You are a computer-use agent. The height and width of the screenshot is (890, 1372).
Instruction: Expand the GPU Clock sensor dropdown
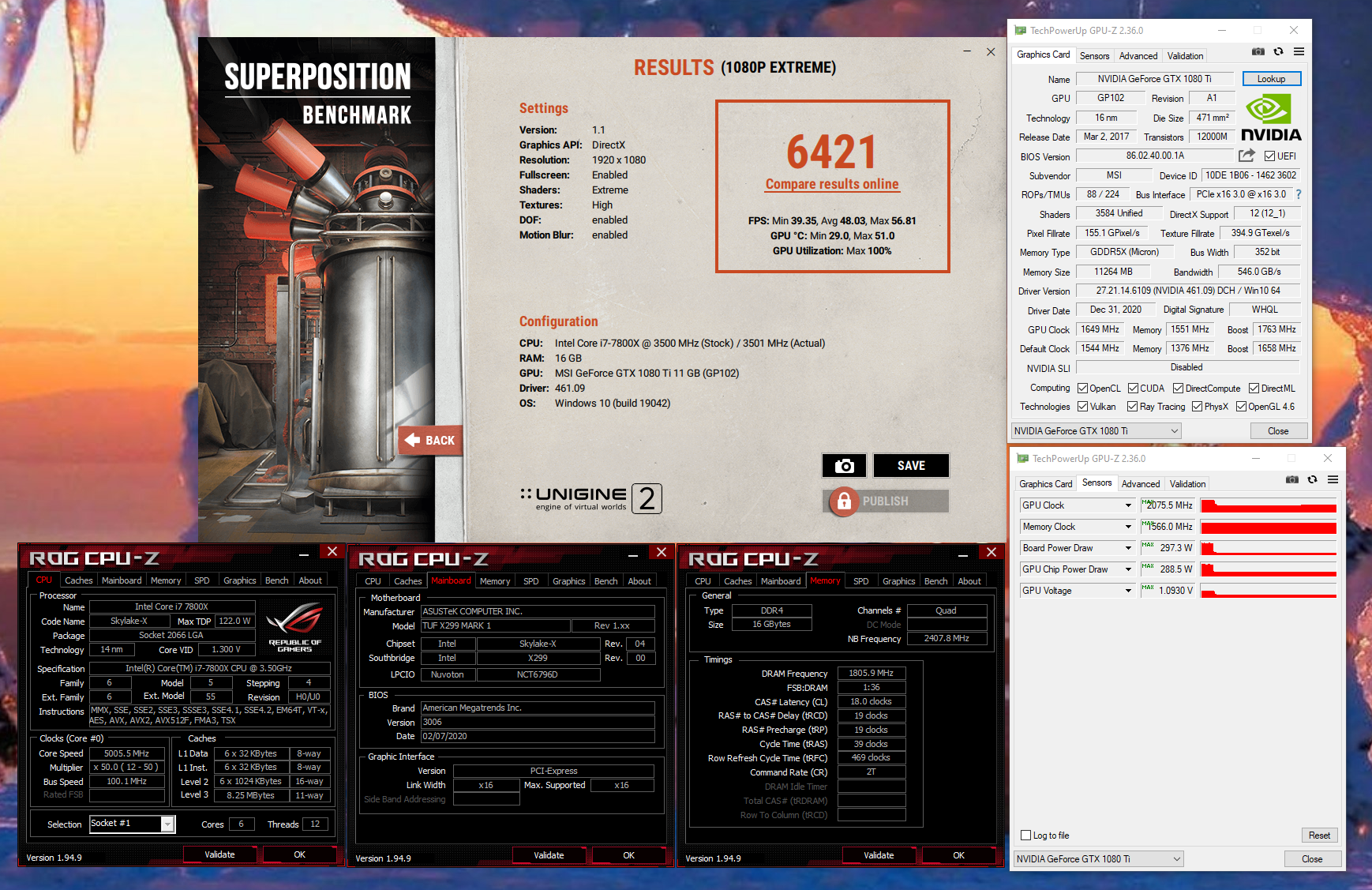[1128, 505]
